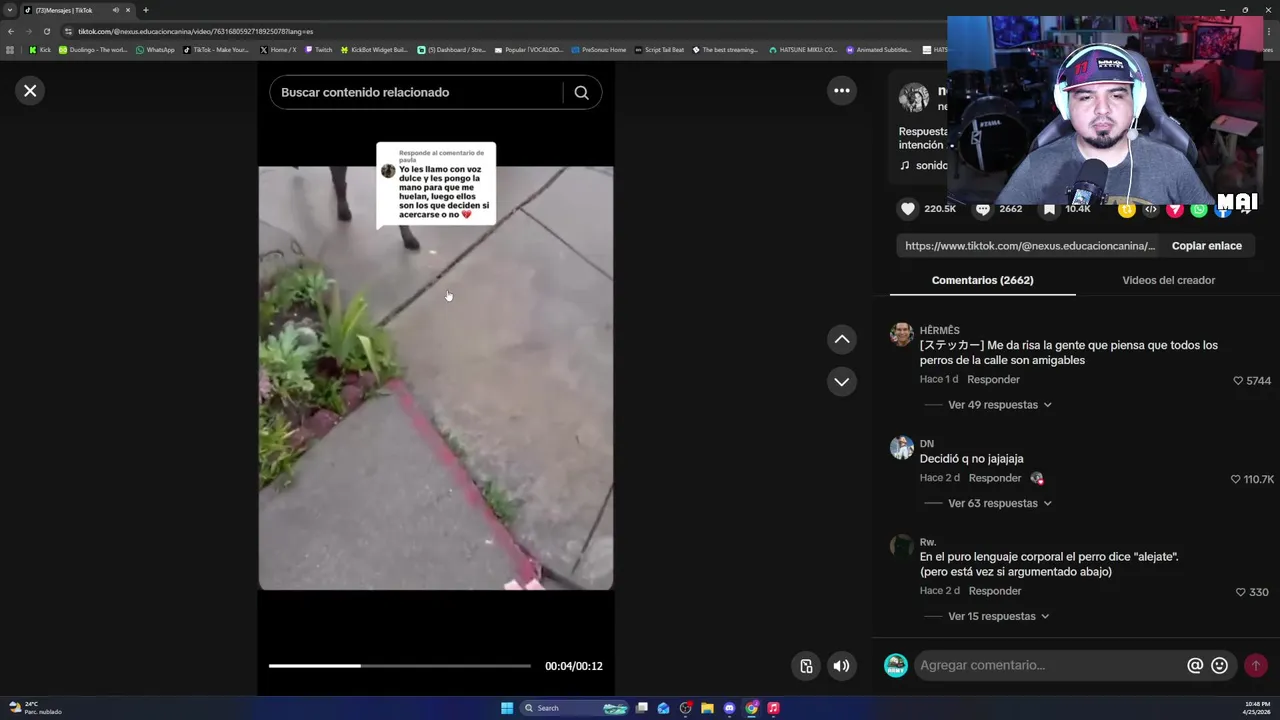Open emoji picker in comment box
Screen dimensions: 1280x720
click(1219, 665)
